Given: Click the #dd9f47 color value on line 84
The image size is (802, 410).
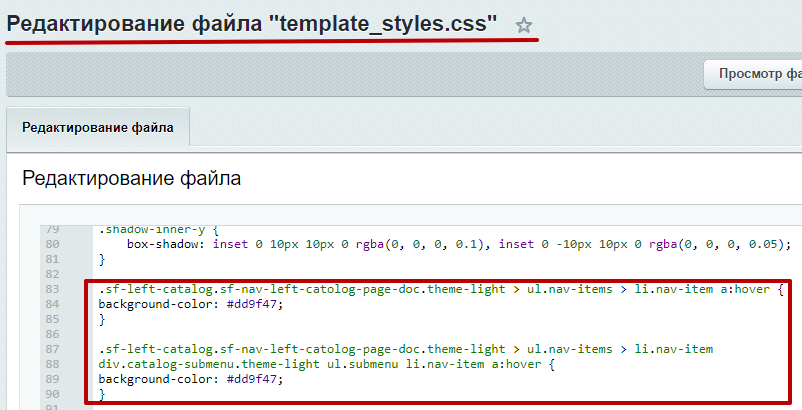Looking at the screenshot, I should pyautogui.click(x=255, y=304).
